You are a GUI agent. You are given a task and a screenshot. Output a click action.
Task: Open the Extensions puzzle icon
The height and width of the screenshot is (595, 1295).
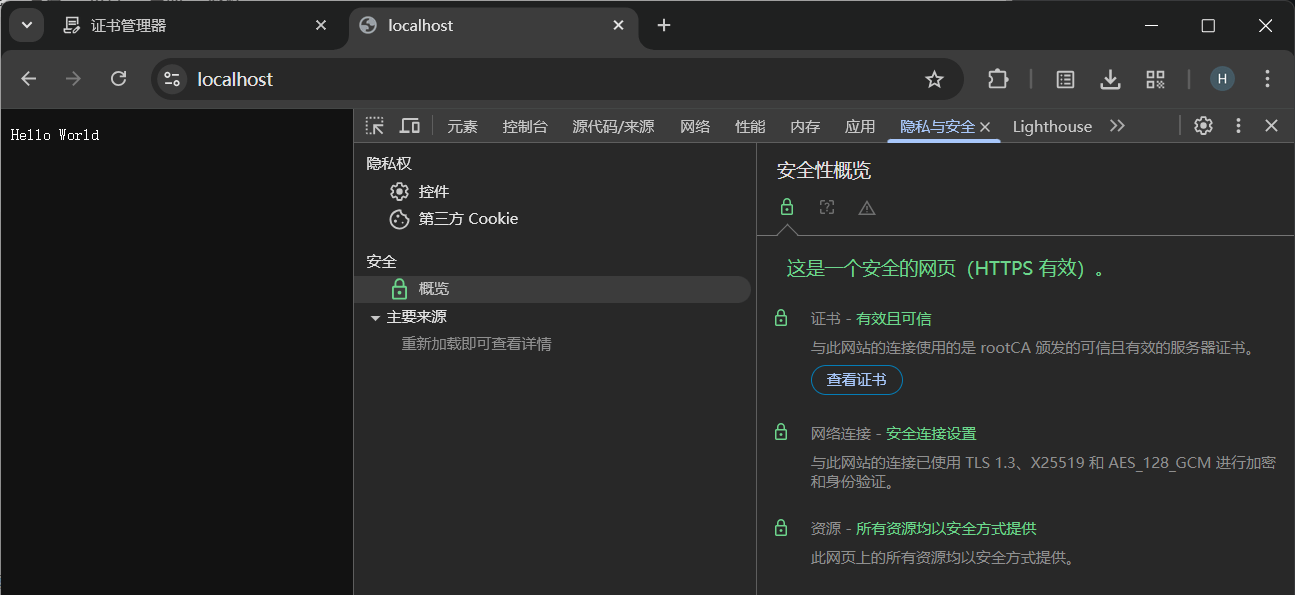[998, 79]
